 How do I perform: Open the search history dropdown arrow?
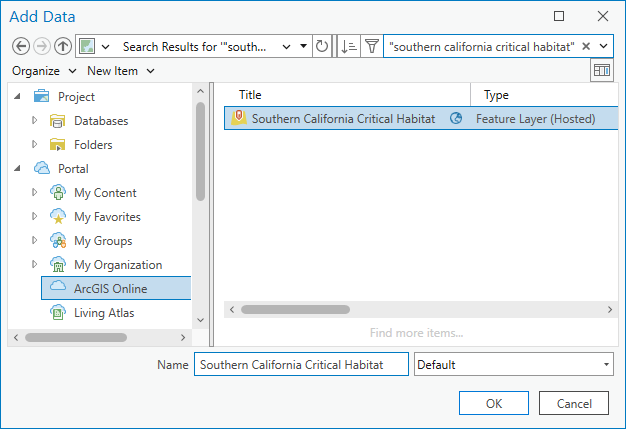coord(603,46)
